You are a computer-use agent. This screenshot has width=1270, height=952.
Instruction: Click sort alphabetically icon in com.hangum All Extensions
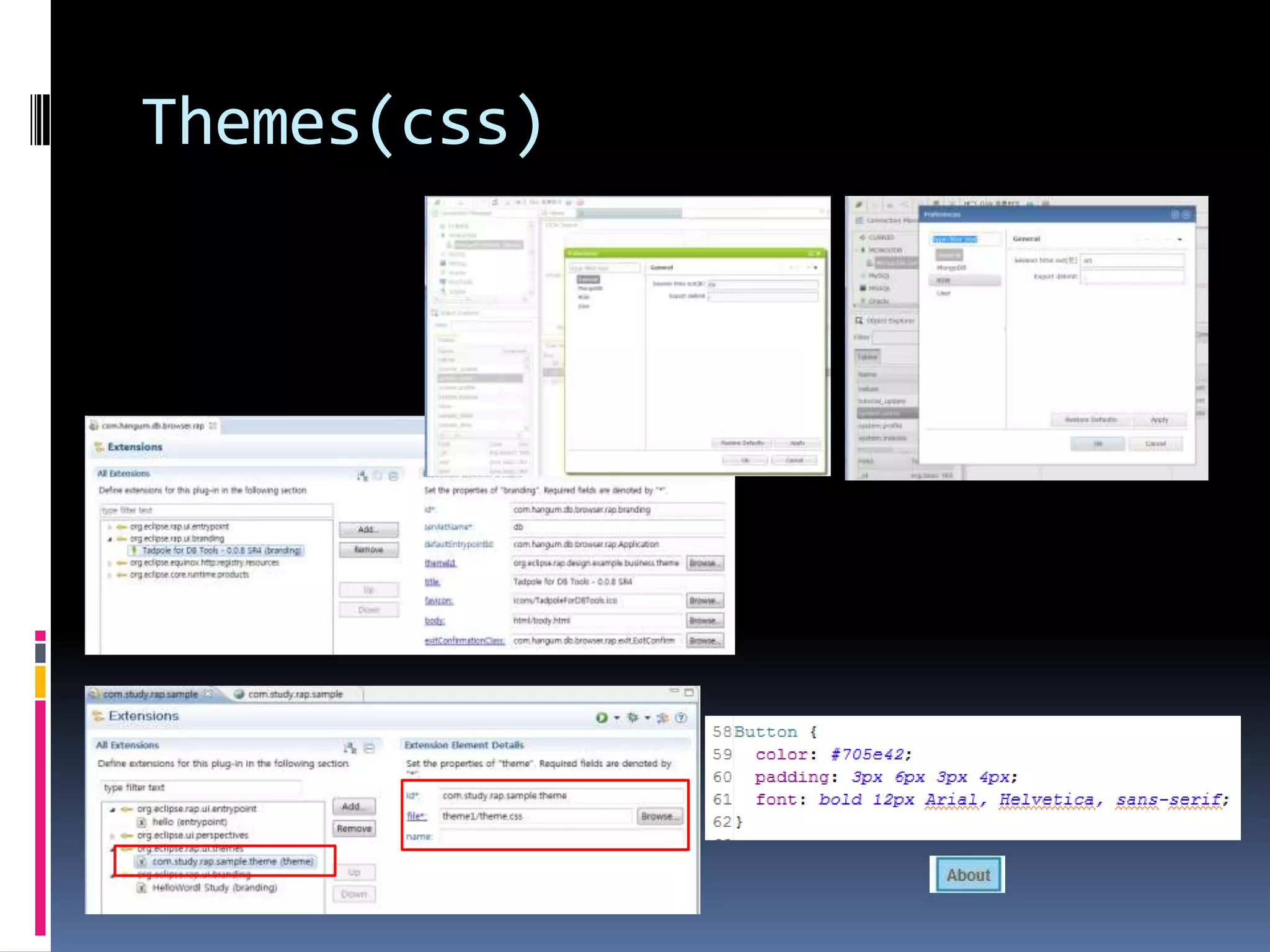(362, 476)
